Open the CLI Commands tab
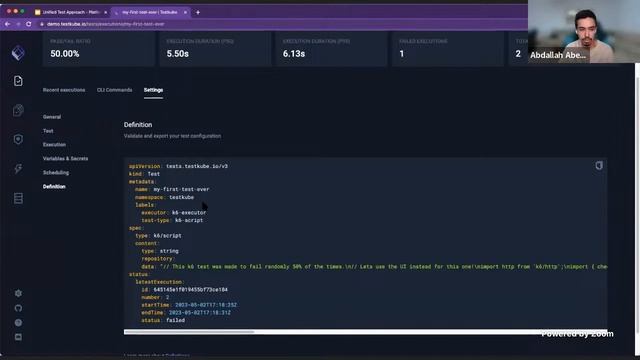 pyautogui.click(x=115, y=90)
